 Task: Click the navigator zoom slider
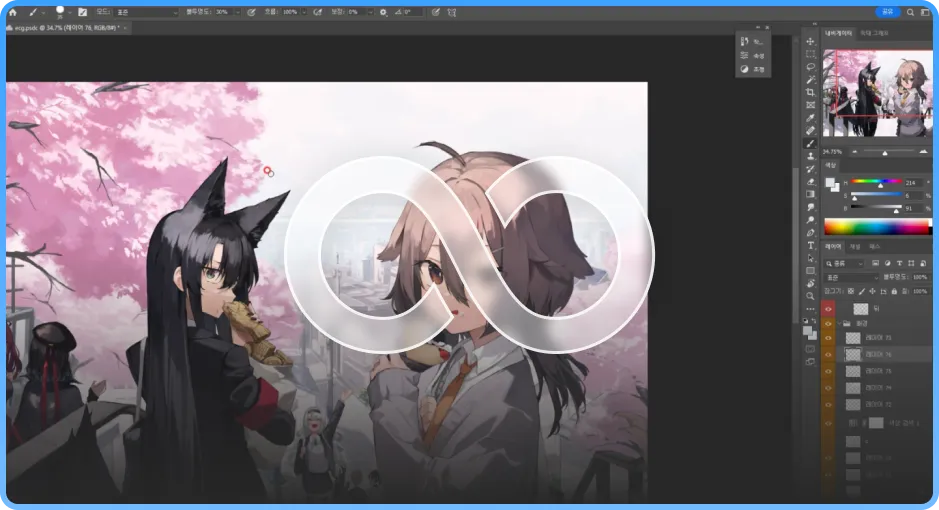(x=885, y=152)
